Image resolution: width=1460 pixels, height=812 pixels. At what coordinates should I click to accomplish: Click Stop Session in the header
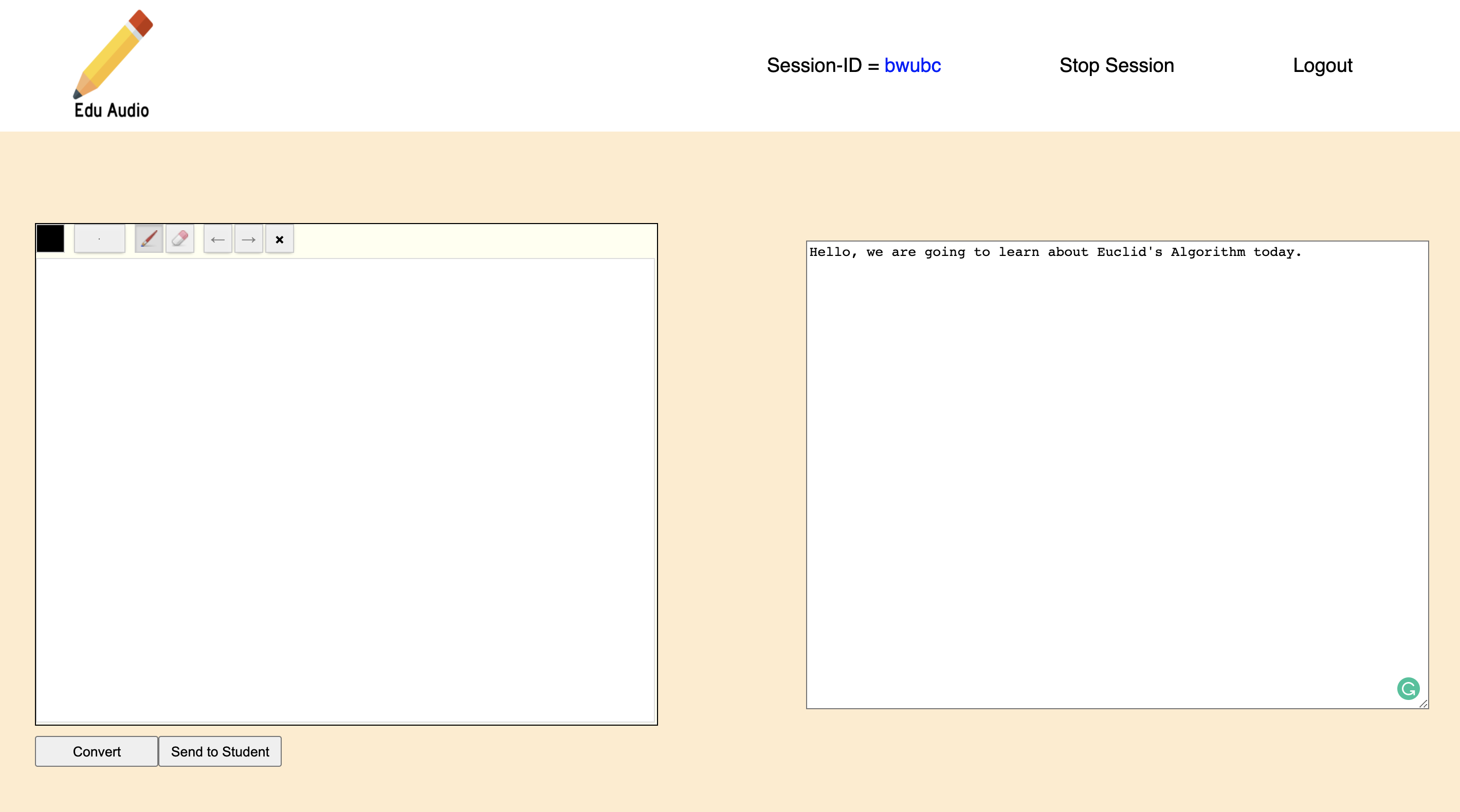pyautogui.click(x=1117, y=65)
